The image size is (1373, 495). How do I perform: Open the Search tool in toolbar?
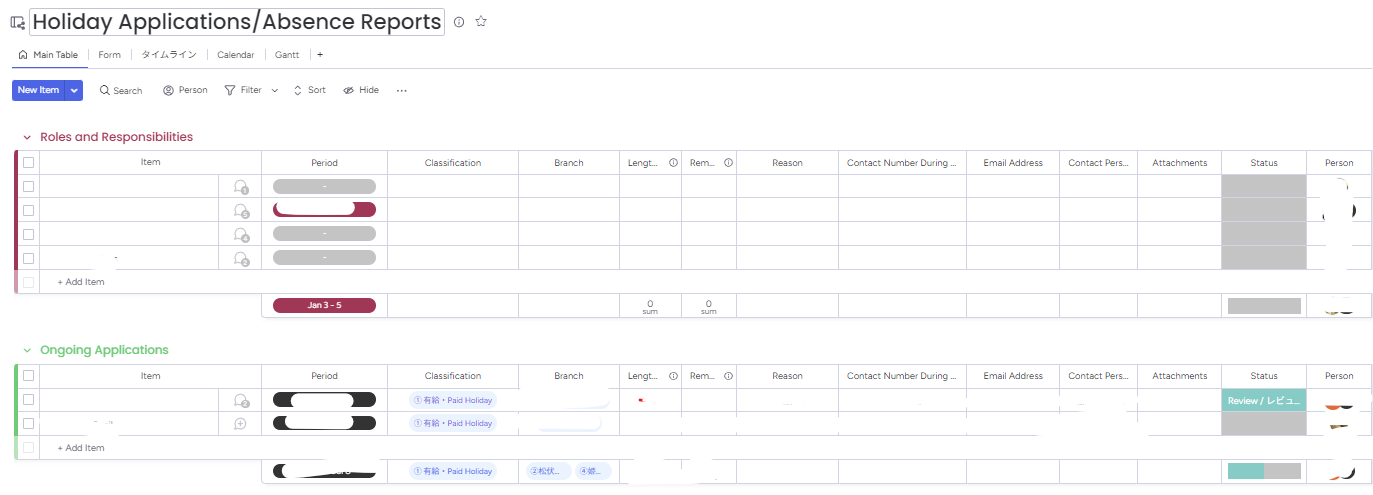point(121,90)
